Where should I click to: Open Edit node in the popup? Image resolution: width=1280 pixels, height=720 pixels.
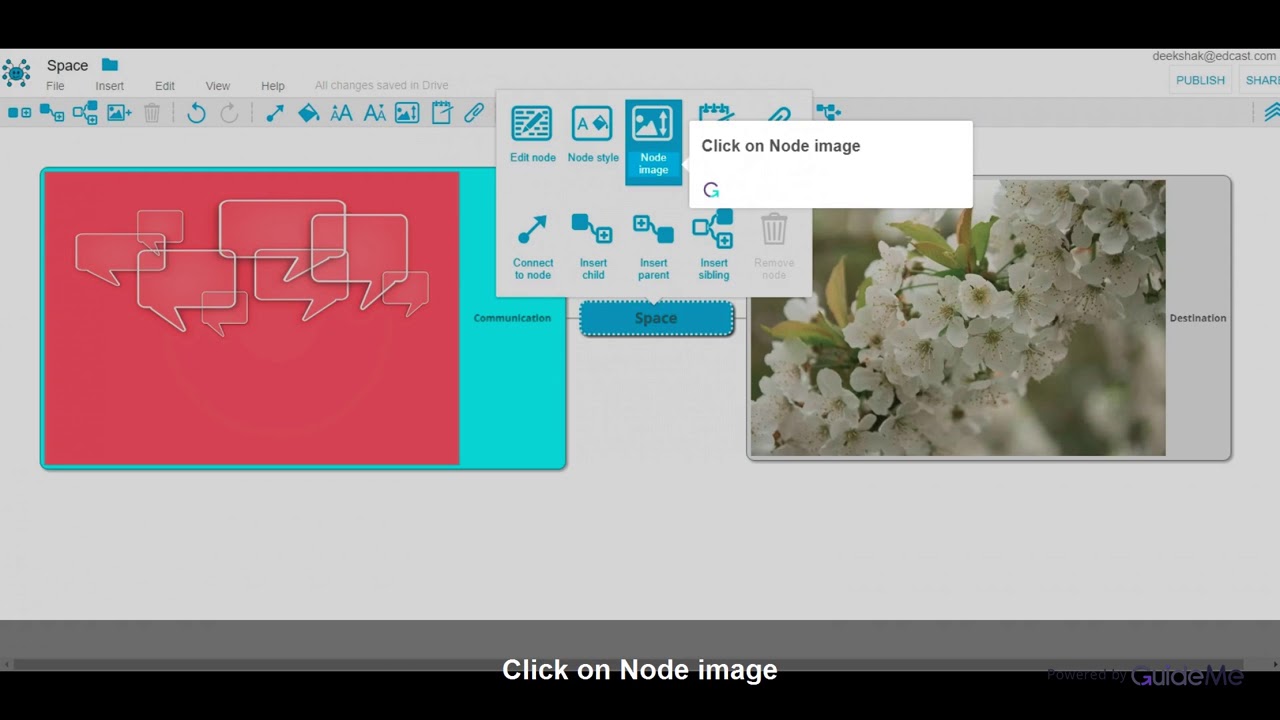[532, 135]
